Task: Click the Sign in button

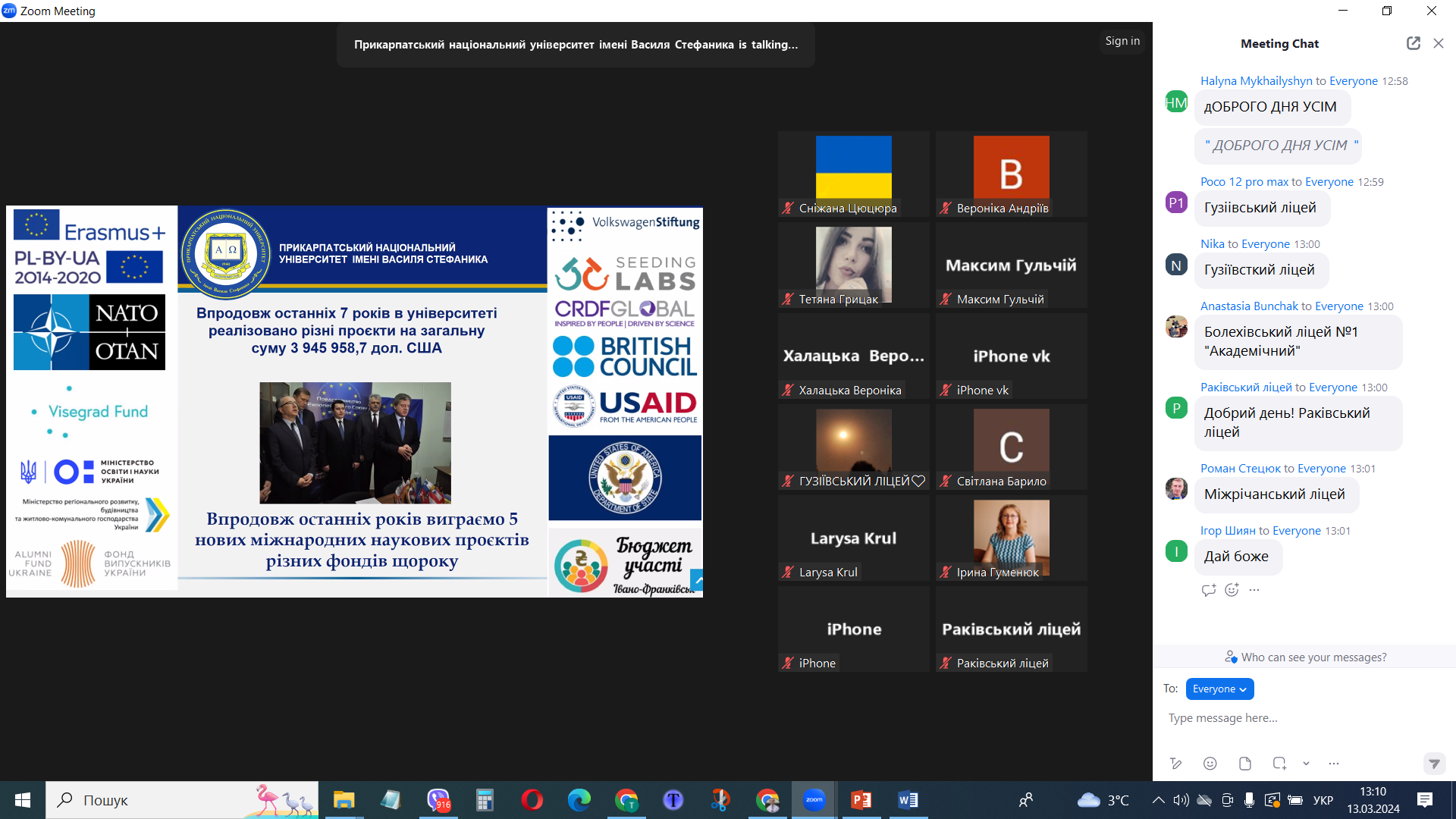Action: point(1122,41)
